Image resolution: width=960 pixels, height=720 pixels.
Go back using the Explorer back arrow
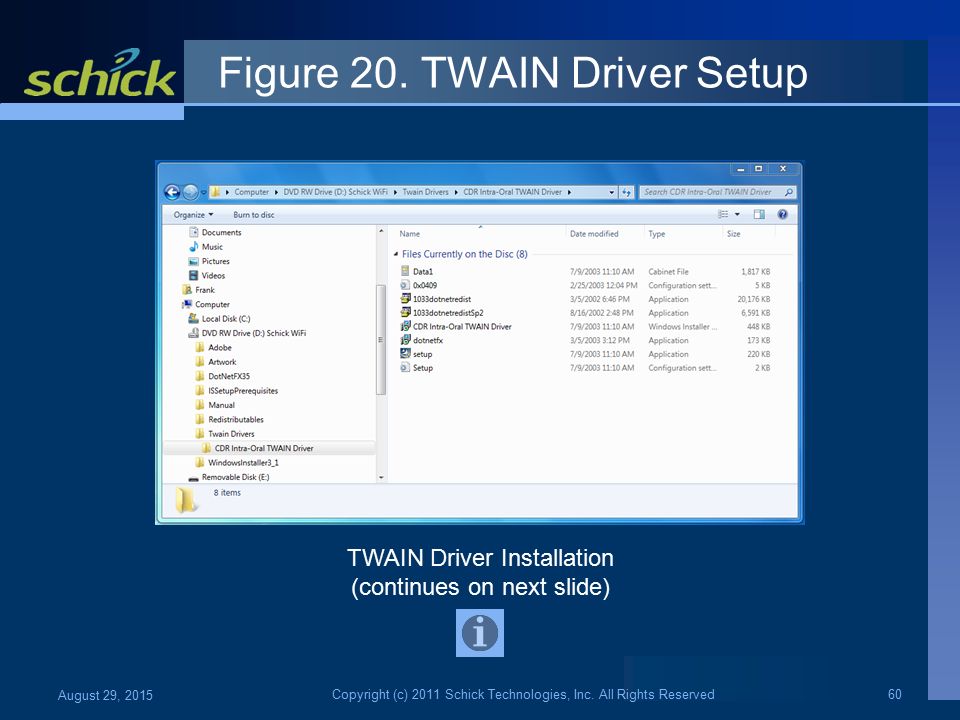(x=172, y=192)
